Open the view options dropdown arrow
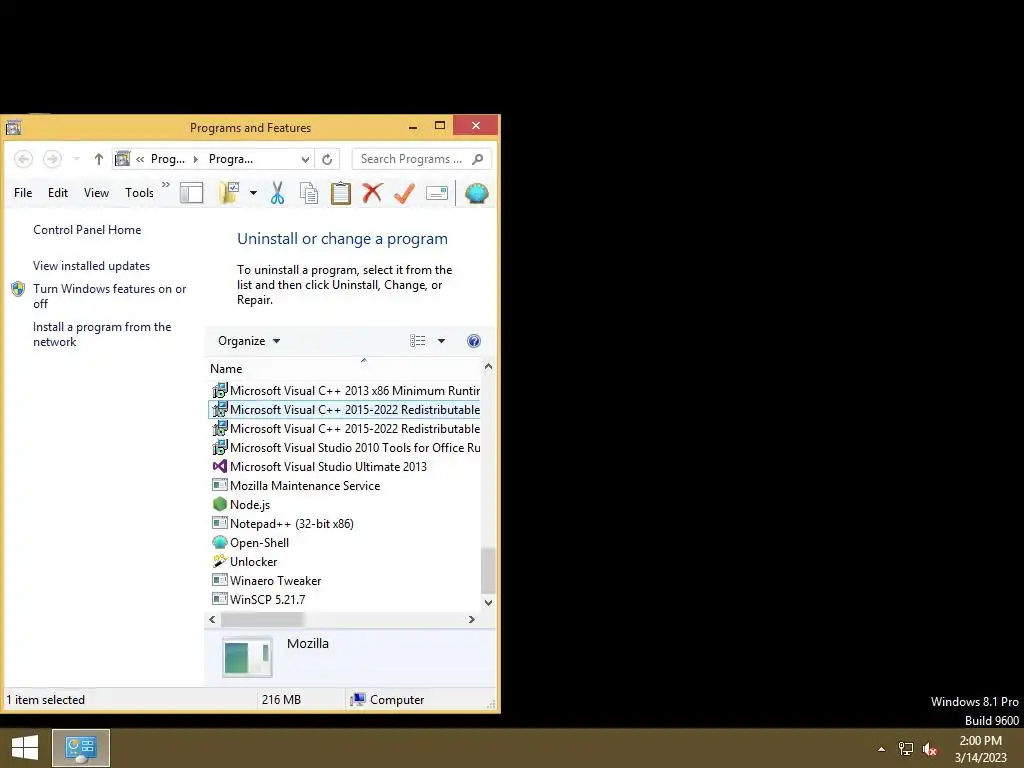 coord(441,341)
